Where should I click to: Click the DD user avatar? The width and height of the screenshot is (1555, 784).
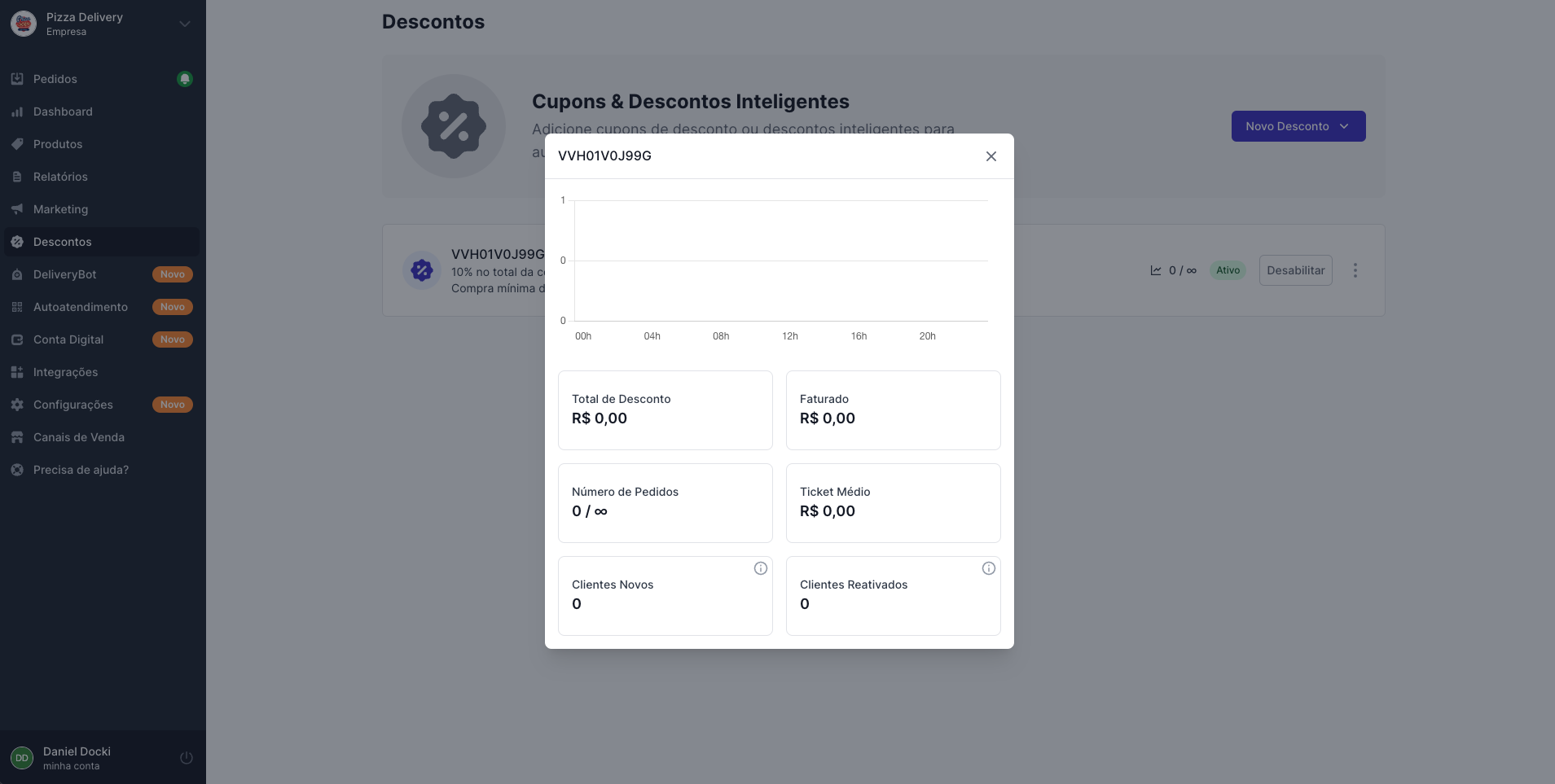pos(22,758)
